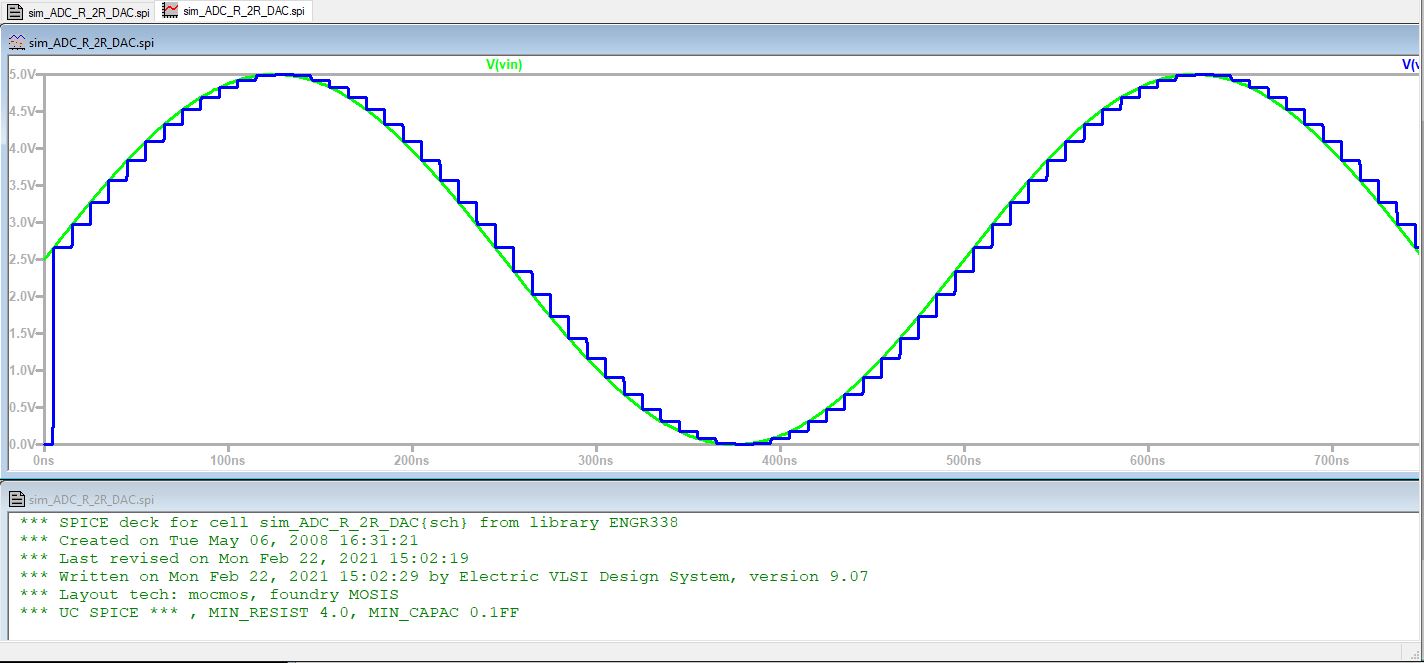
Task: Click the 2.5V label on vertical axis
Action: point(23,259)
